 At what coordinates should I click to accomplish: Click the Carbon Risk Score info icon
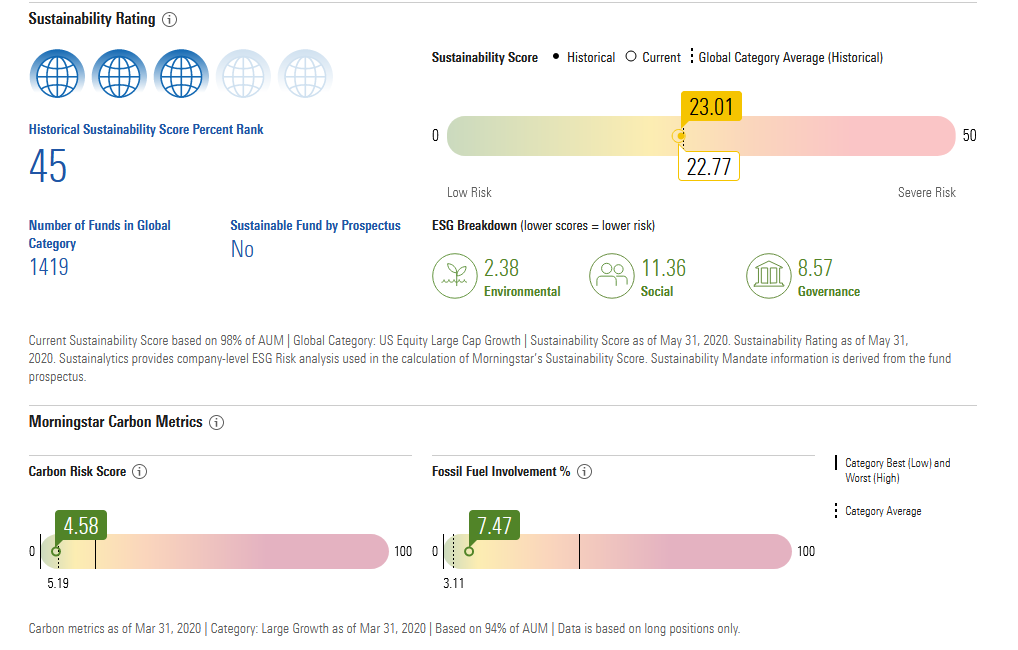(140, 472)
